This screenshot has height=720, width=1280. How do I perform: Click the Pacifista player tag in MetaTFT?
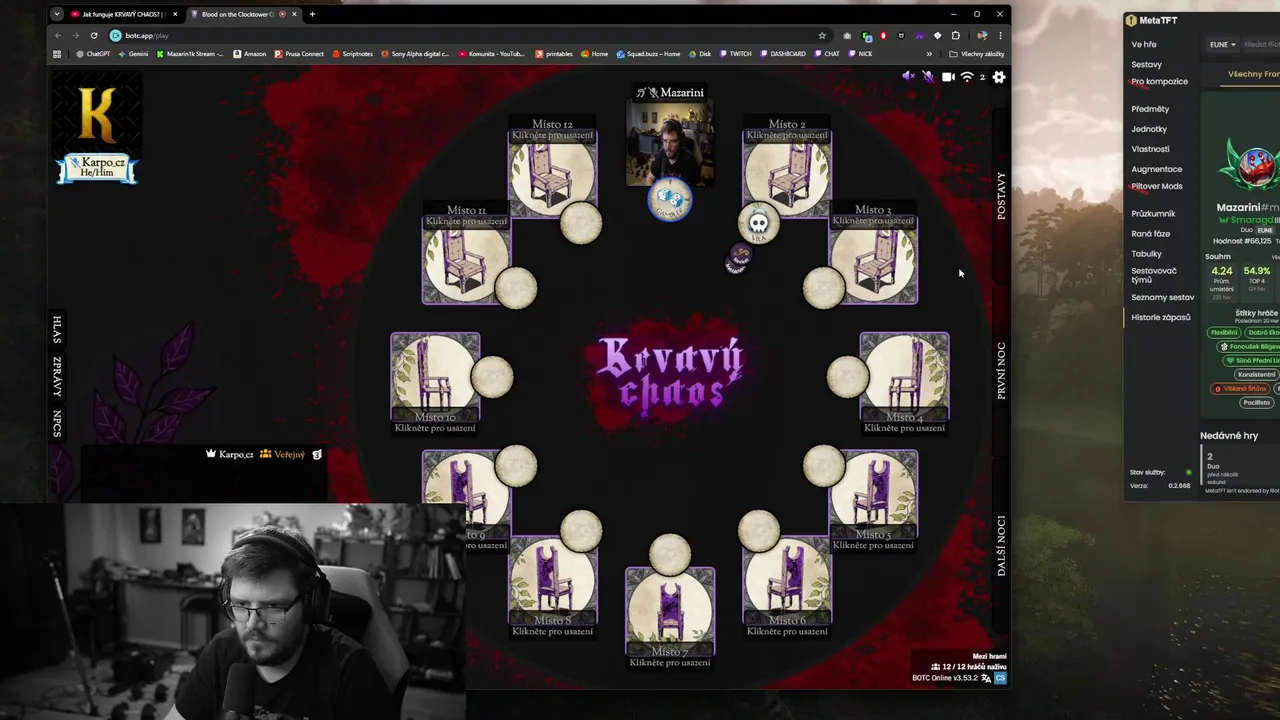click(1256, 402)
